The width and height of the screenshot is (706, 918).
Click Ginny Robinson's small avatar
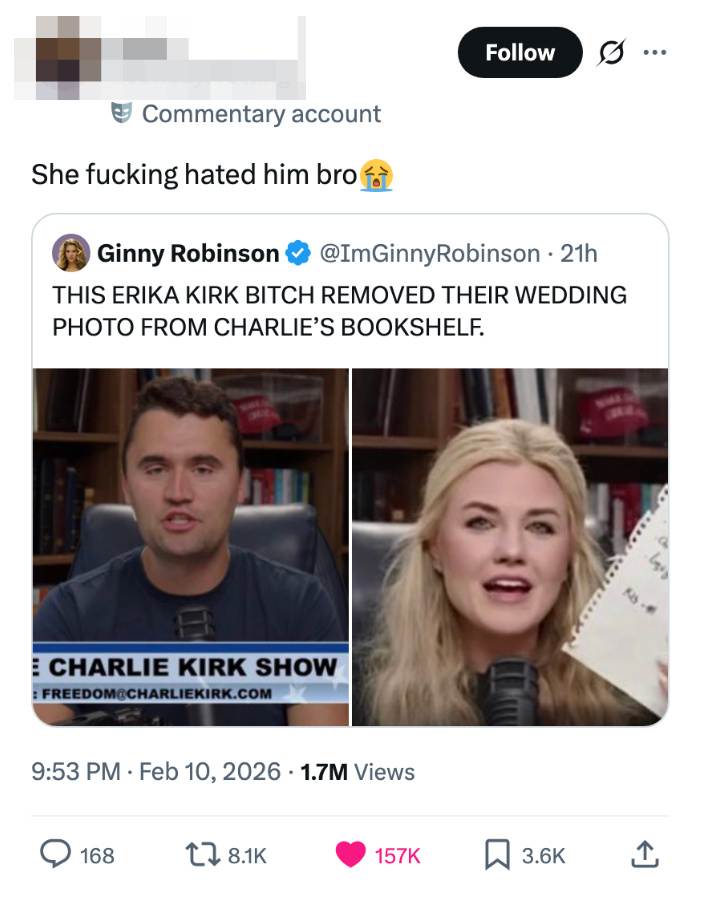(71, 253)
